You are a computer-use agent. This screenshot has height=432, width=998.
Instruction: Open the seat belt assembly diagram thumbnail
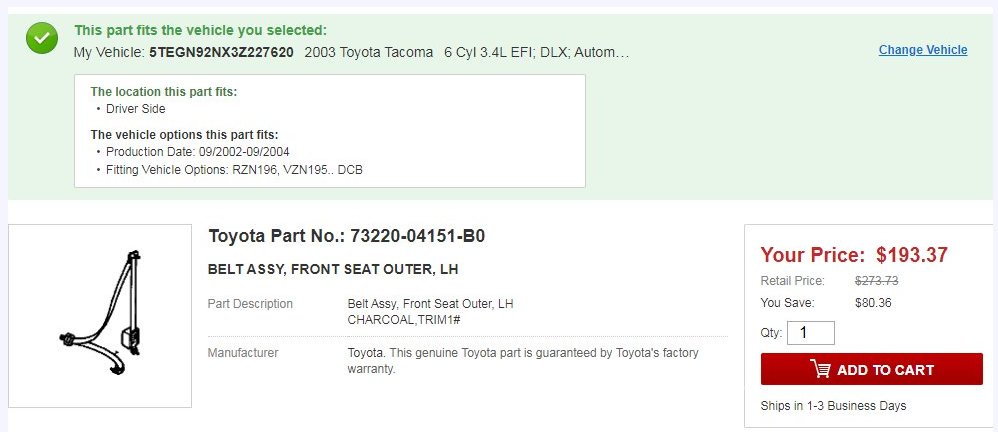tap(100, 316)
